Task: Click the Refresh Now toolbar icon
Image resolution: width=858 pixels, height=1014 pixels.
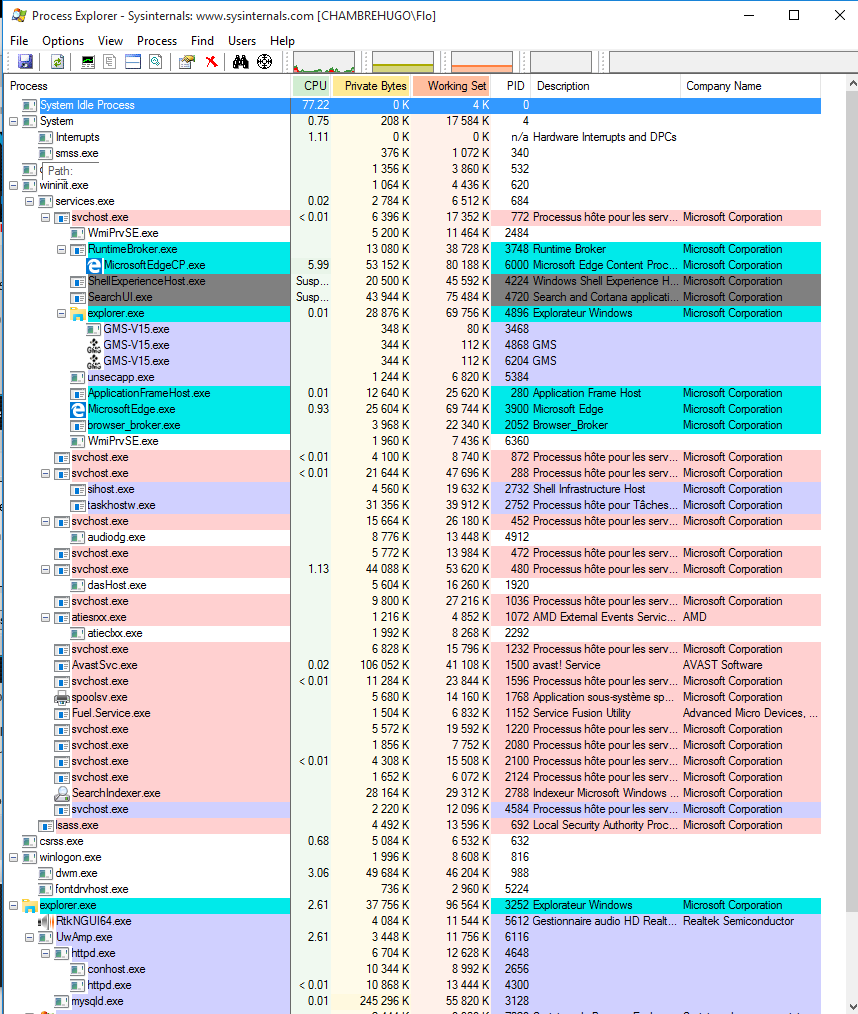Action: coord(58,61)
